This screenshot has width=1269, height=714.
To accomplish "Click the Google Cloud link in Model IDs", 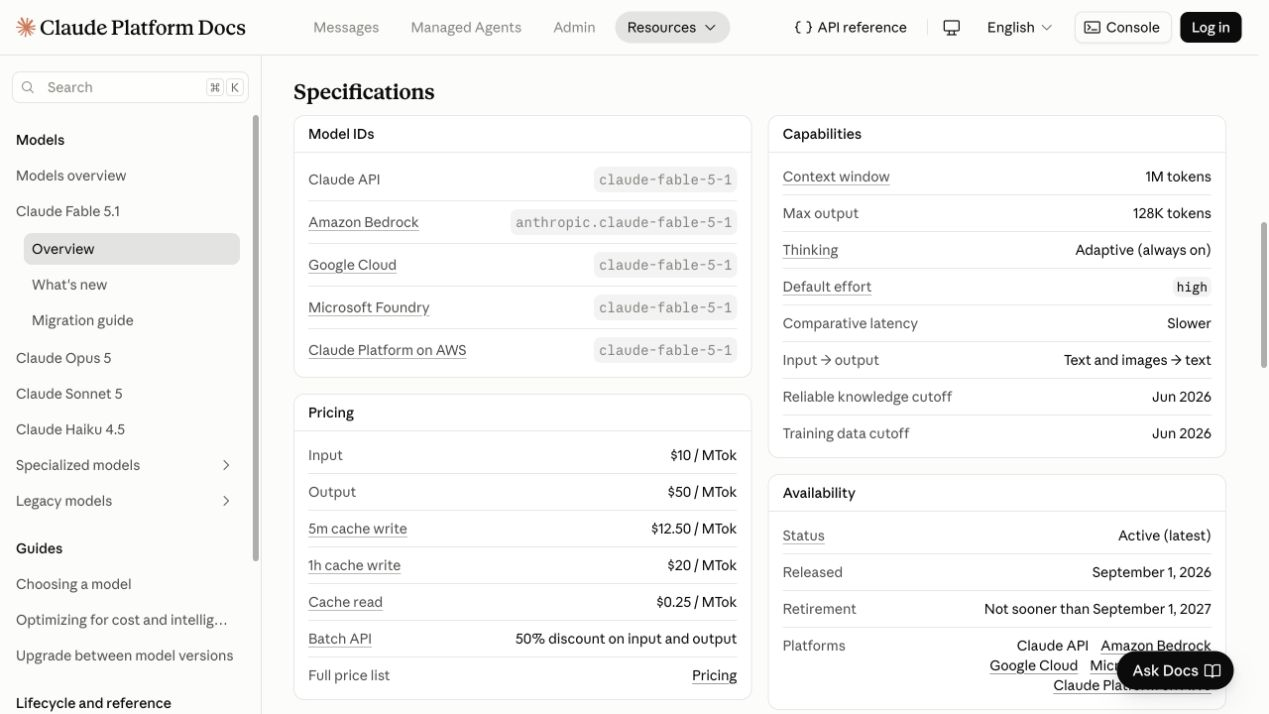I will point(352,265).
